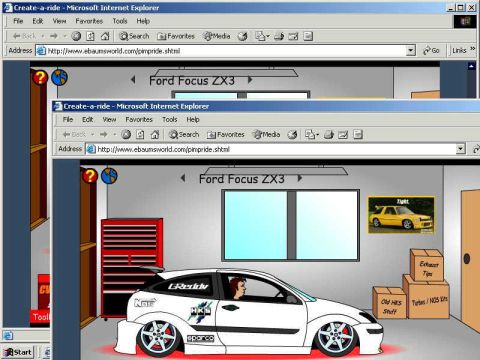Click the yellow car poster on the wall
Image resolution: width=480 pixels, height=360 pixels.
[x=401, y=215]
